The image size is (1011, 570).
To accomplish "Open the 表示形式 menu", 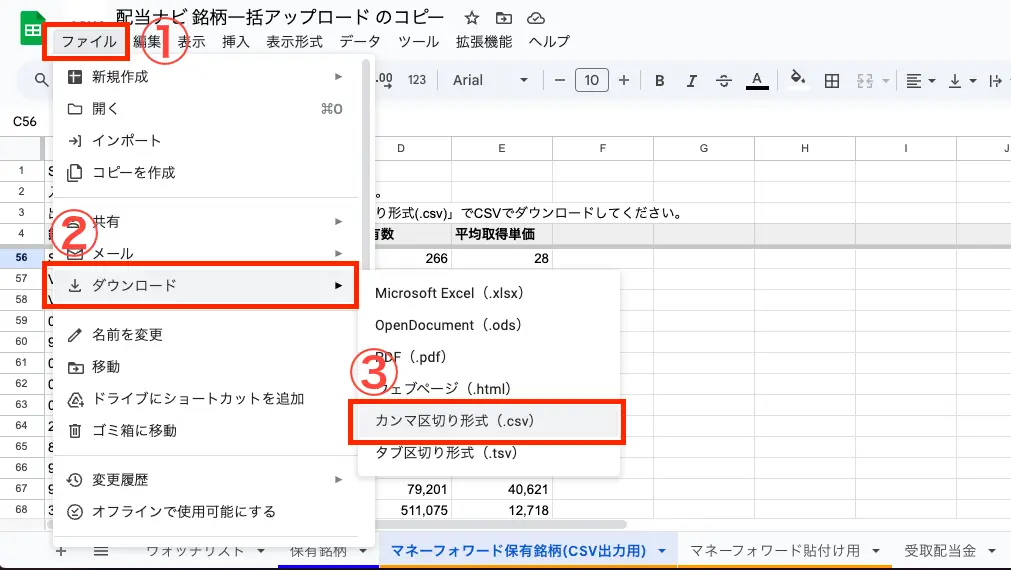I will point(294,42).
